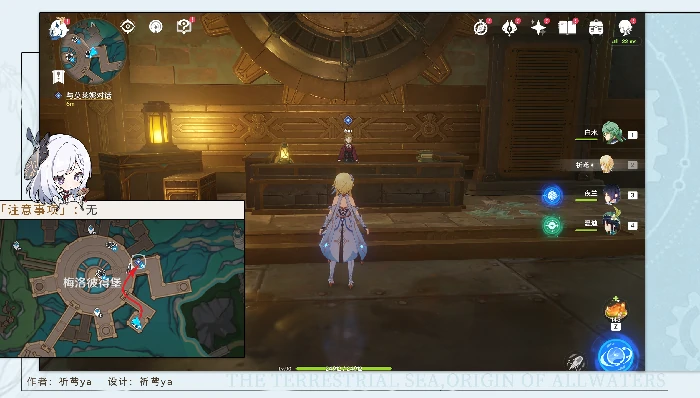Open the wish star icon
The image size is (700, 398).
click(x=538, y=28)
